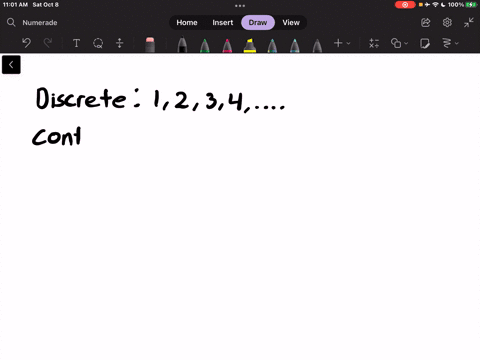Image resolution: width=480 pixels, height=360 pixels.
Task: Click the search magnifier icon
Action: tap(11, 22)
